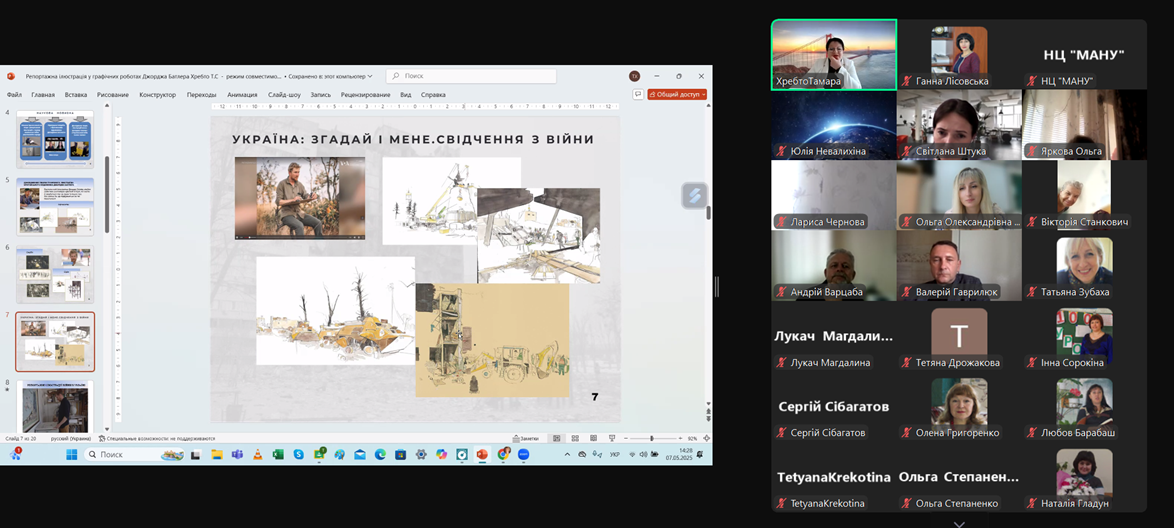Screen dimensions: 1174x528
Task: Select slide 5 thumbnail
Action: pos(55,207)
